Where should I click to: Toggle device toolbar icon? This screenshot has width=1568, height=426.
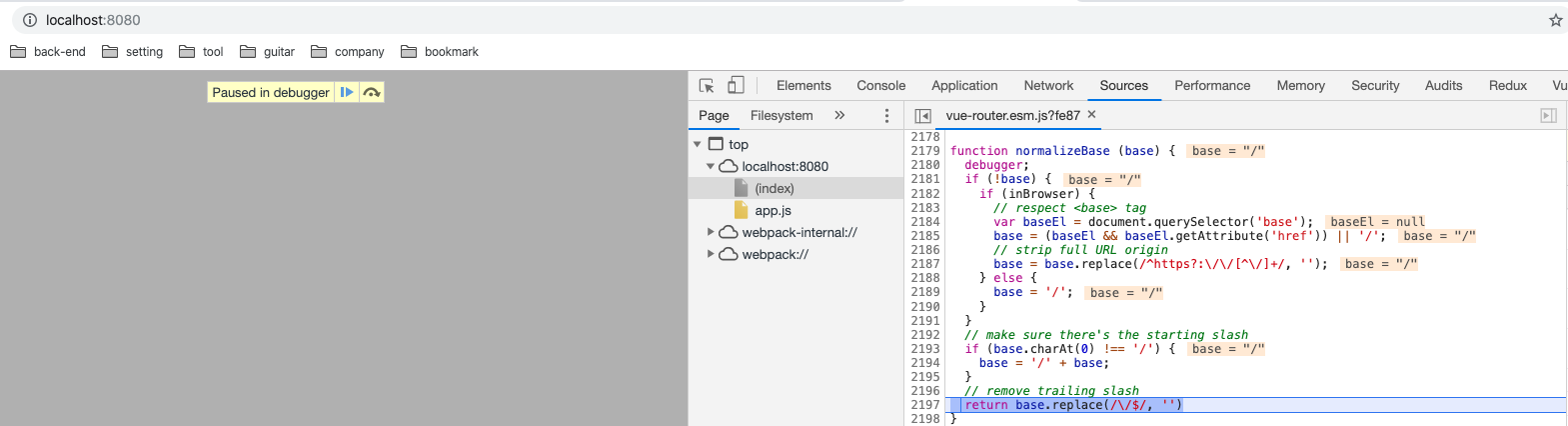coord(736,85)
